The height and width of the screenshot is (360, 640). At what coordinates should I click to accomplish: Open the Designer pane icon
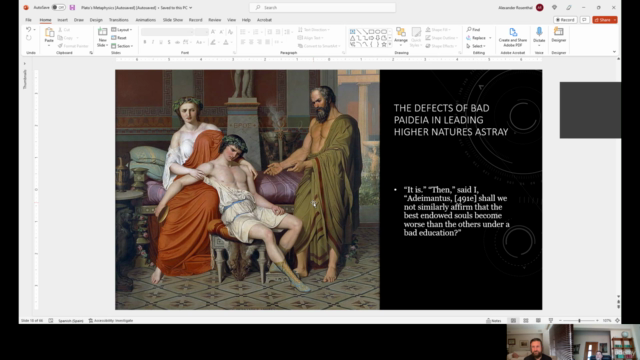558,32
